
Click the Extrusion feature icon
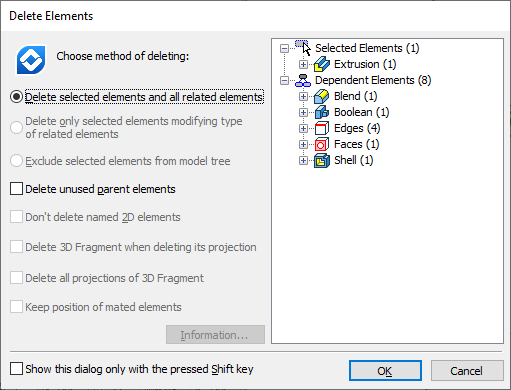(322, 64)
